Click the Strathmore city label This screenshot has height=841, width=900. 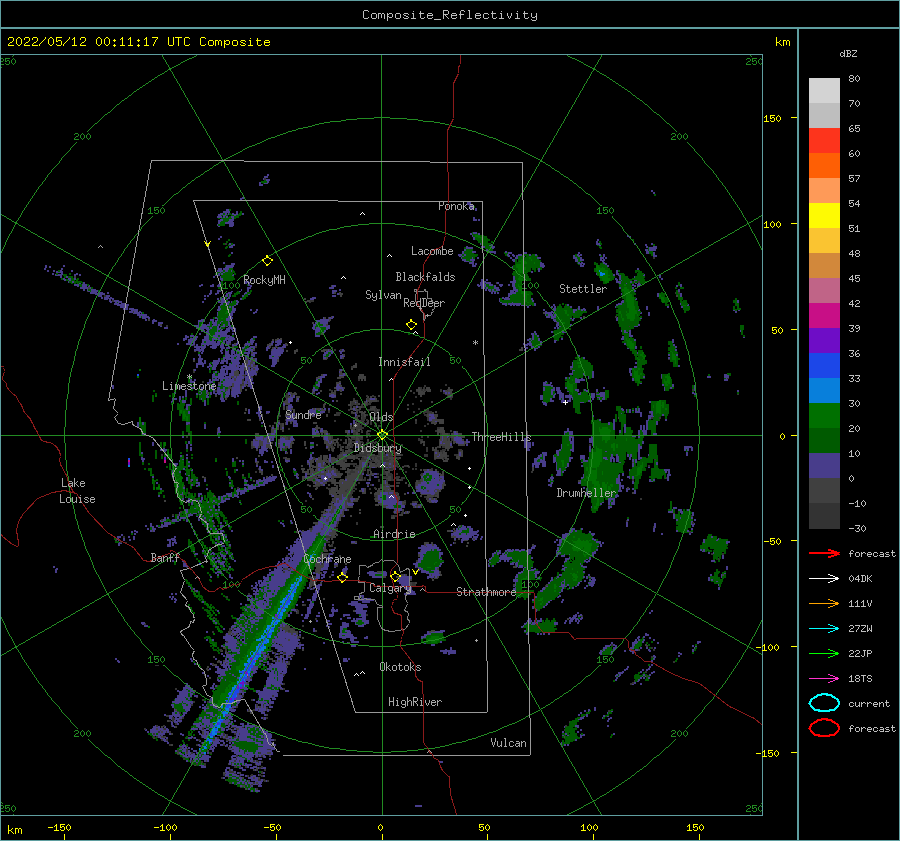pyautogui.click(x=486, y=592)
